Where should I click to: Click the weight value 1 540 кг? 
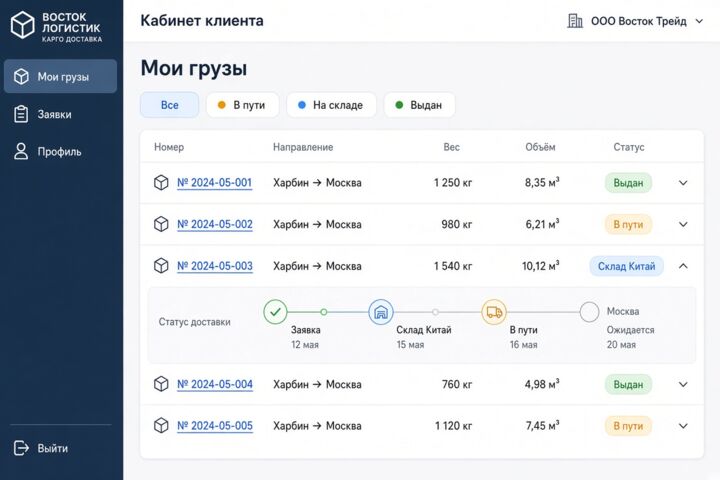[x=453, y=266]
